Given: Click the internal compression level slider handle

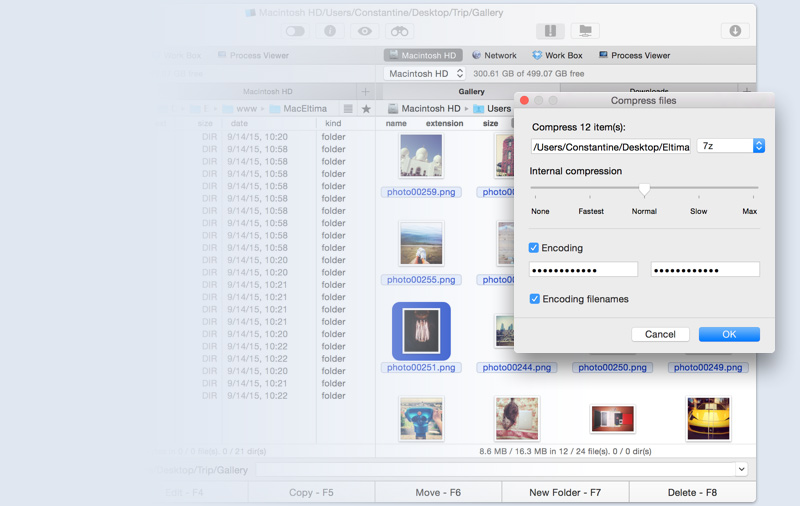Looking at the screenshot, I should pyautogui.click(x=644, y=189).
